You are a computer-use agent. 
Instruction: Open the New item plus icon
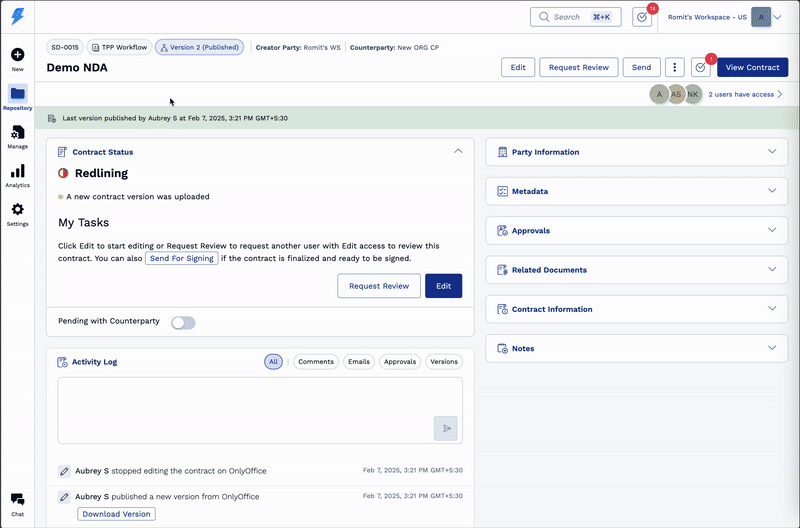point(17,55)
